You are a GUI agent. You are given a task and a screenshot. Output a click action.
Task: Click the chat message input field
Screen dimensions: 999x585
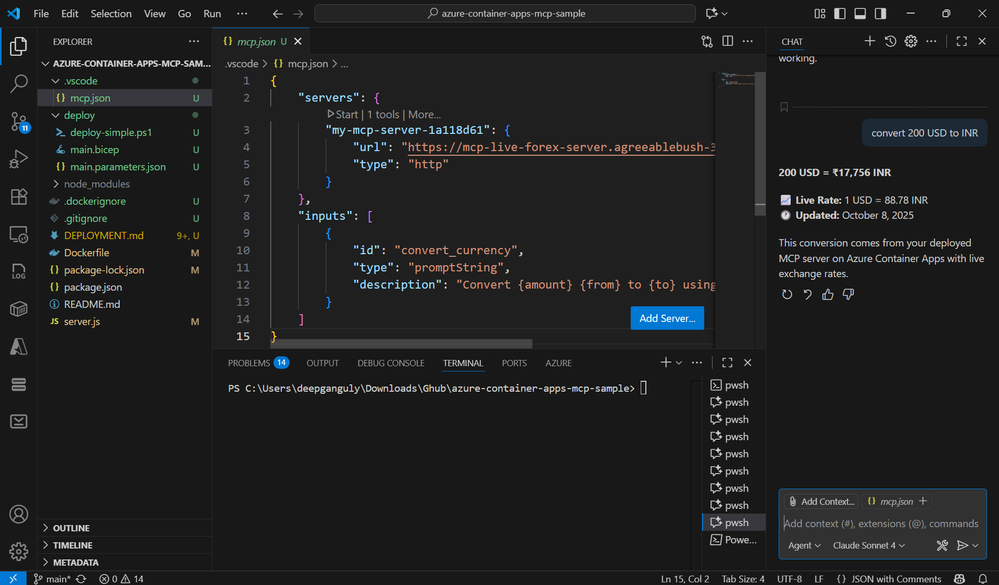pyautogui.click(x=880, y=523)
